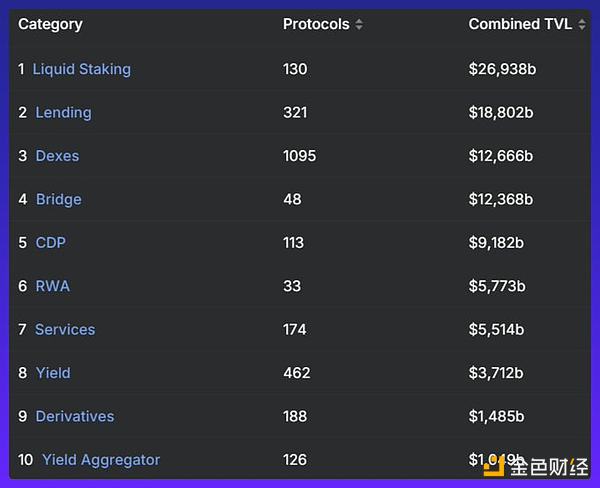This screenshot has height=488, width=600.
Task: Go to the Dexes category
Action: point(57,156)
